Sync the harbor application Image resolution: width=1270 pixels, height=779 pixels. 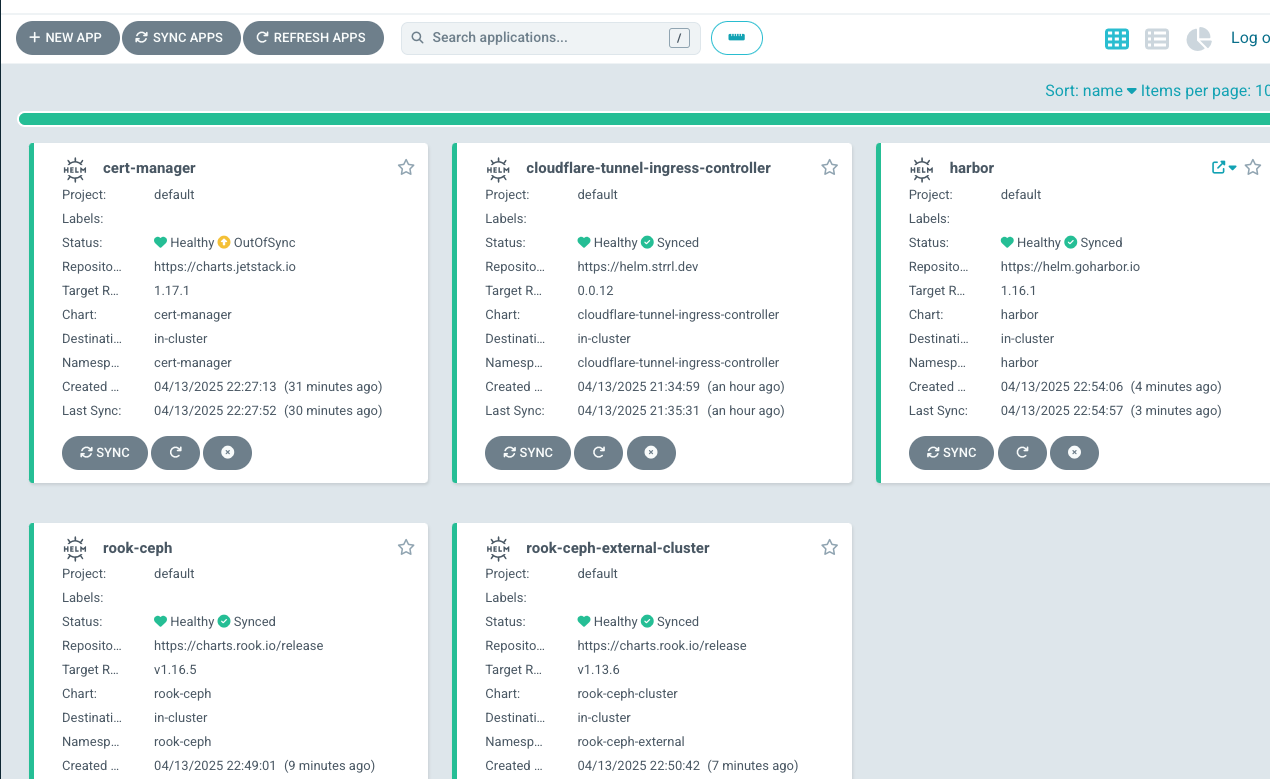pyautogui.click(x=950, y=453)
